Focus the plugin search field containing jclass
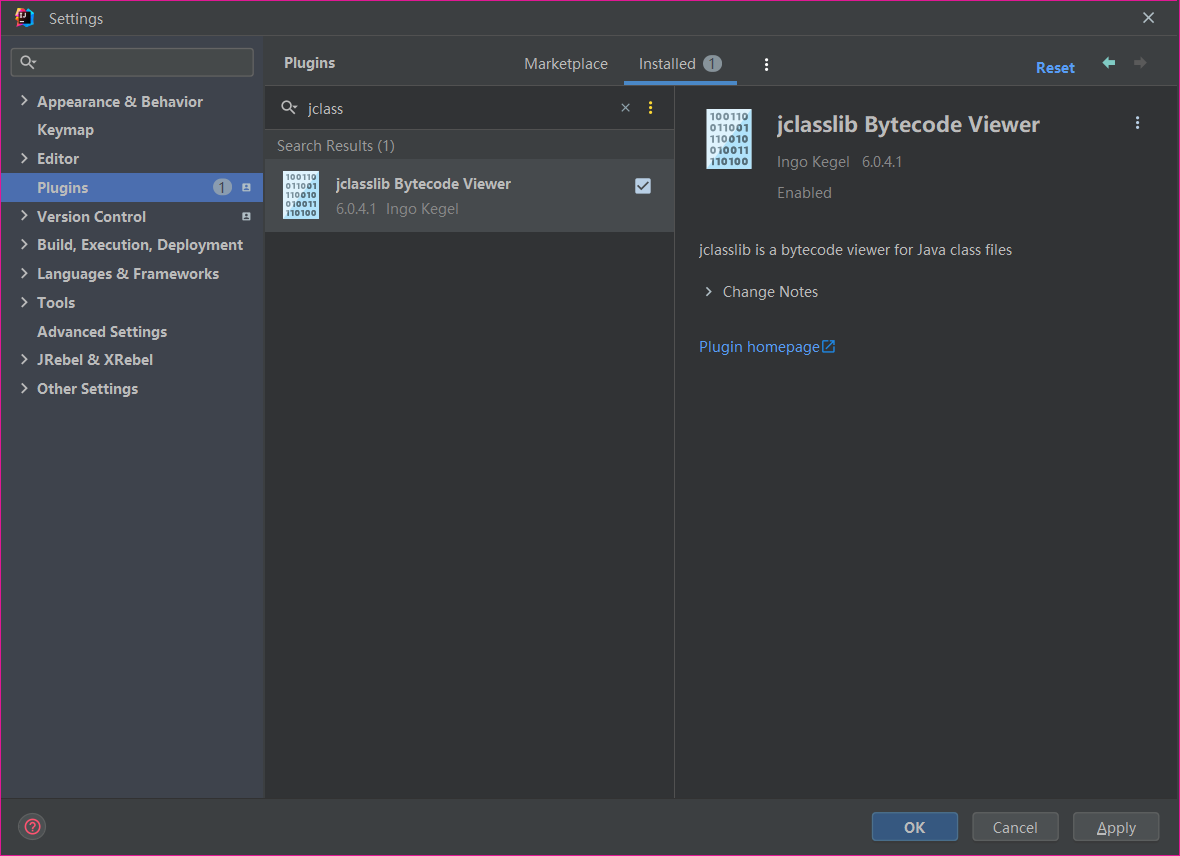The image size is (1180, 856). point(459,108)
